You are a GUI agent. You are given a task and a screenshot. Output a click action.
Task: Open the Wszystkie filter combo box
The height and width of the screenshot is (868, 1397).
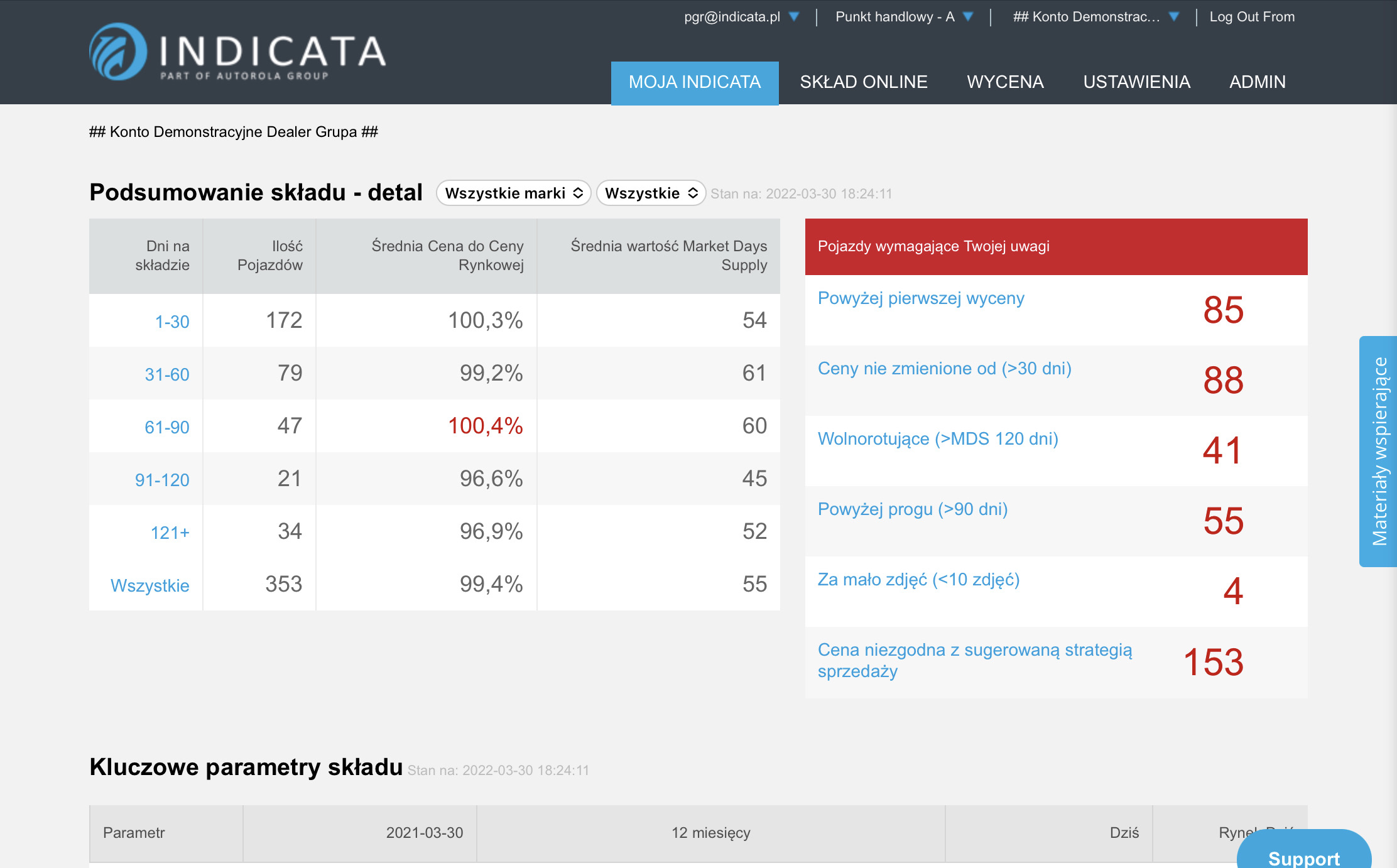651,193
